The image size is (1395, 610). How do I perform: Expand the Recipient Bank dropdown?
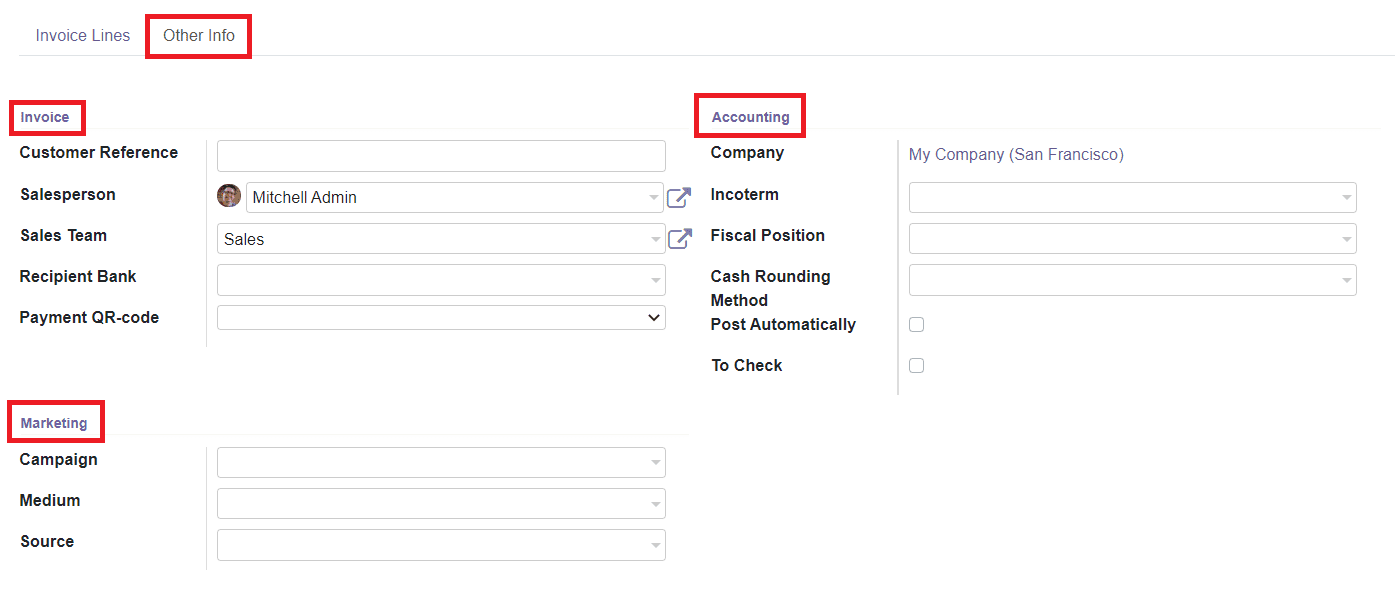click(653, 279)
